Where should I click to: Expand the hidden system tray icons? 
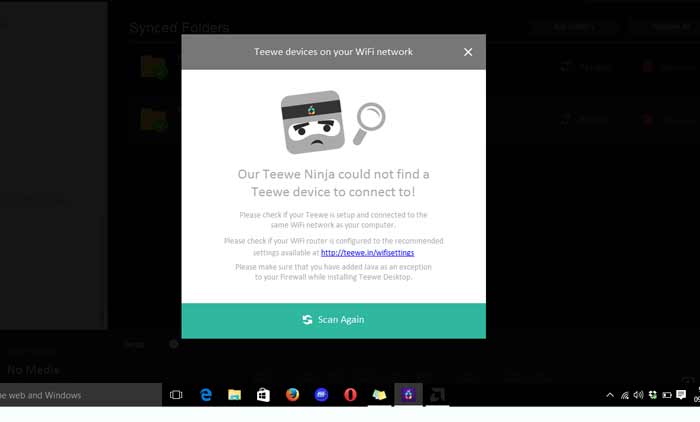(610, 395)
